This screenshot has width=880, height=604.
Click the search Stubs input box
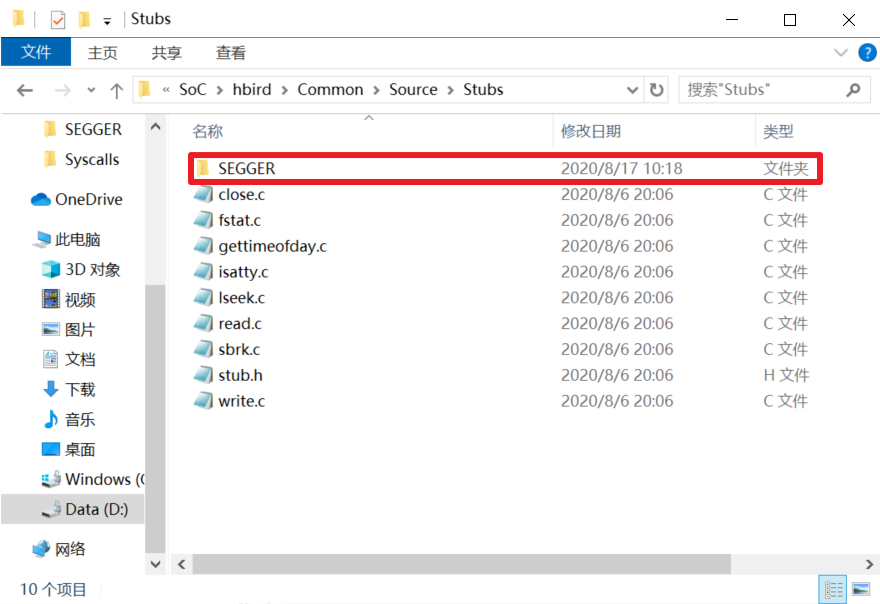click(x=760, y=90)
